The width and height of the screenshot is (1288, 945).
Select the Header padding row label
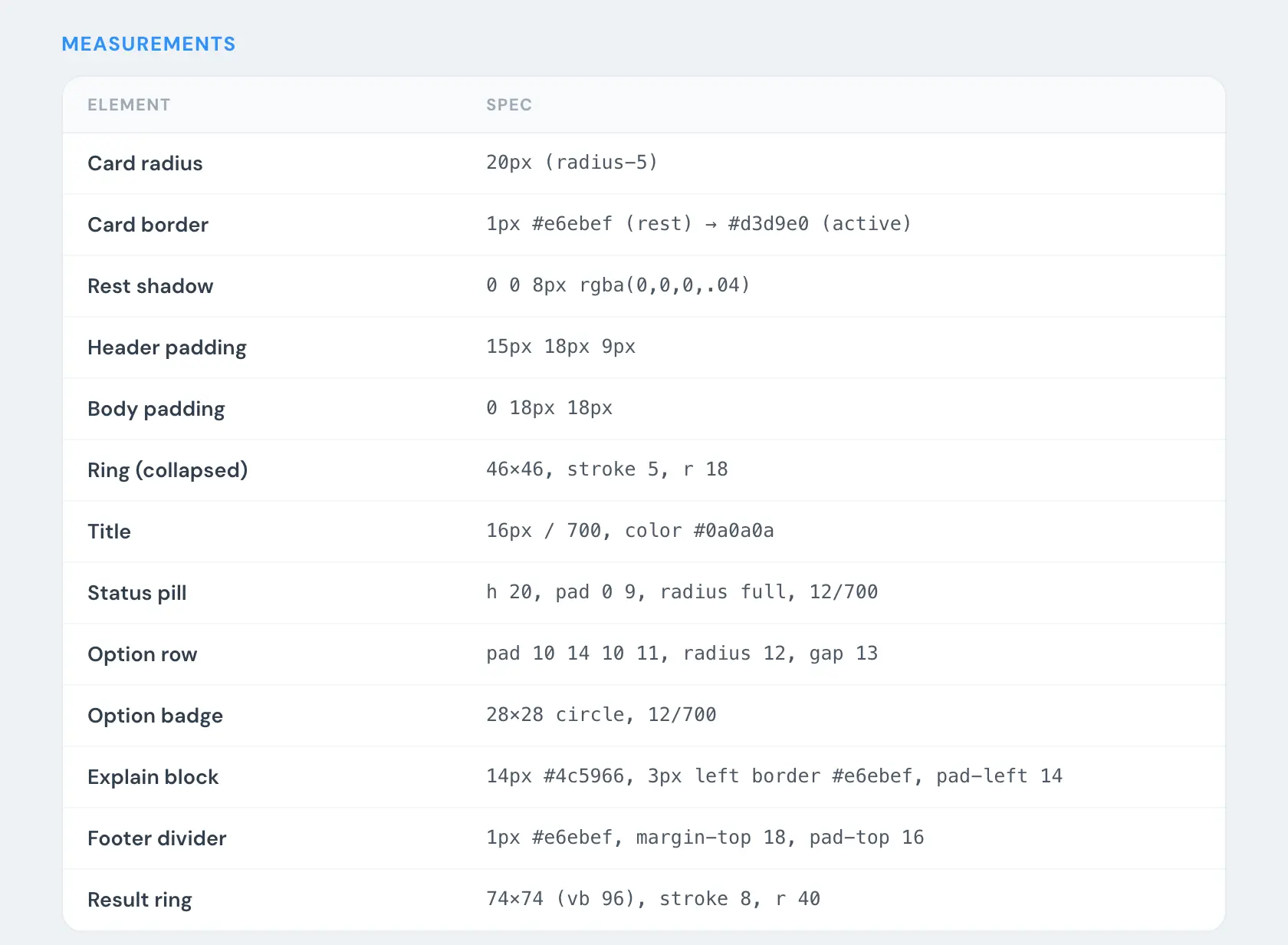pos(167,347)
